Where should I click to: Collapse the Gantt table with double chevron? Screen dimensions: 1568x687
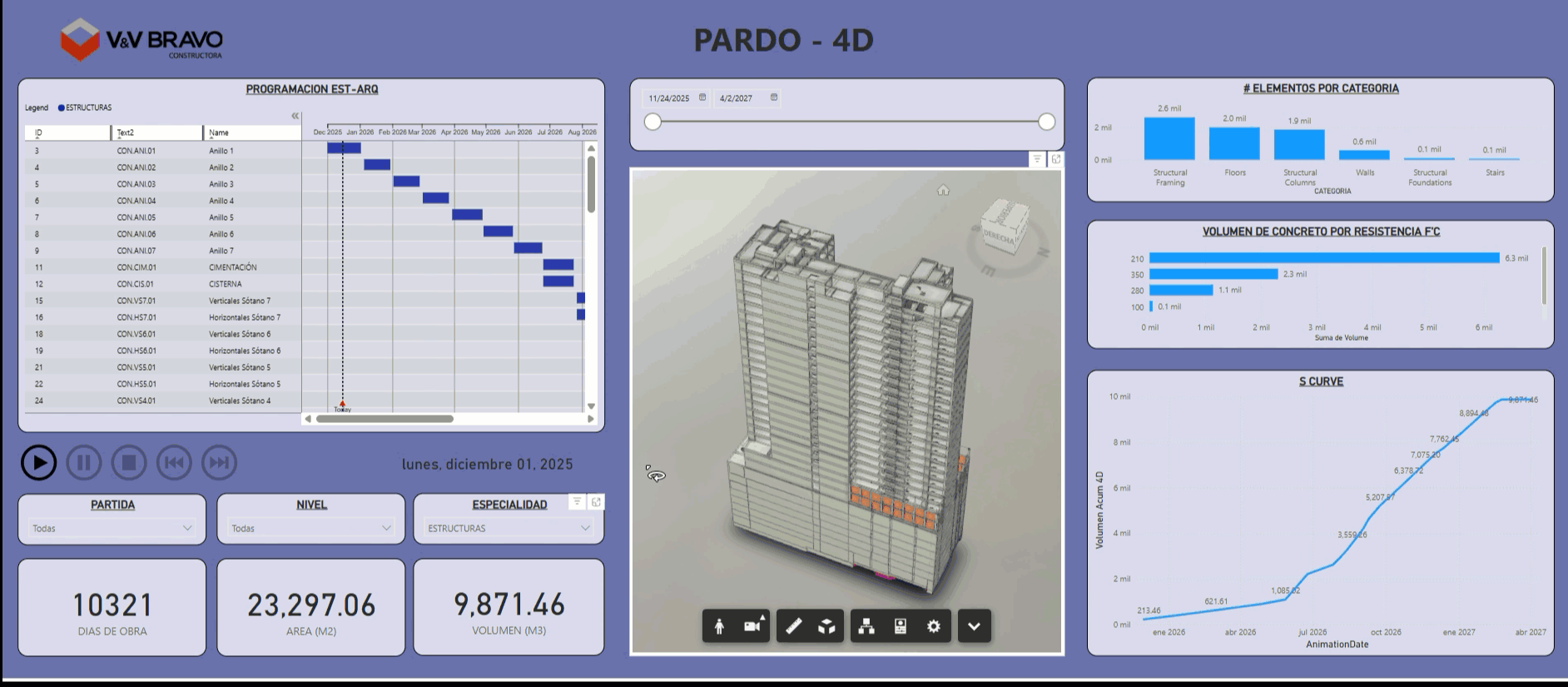295,116
